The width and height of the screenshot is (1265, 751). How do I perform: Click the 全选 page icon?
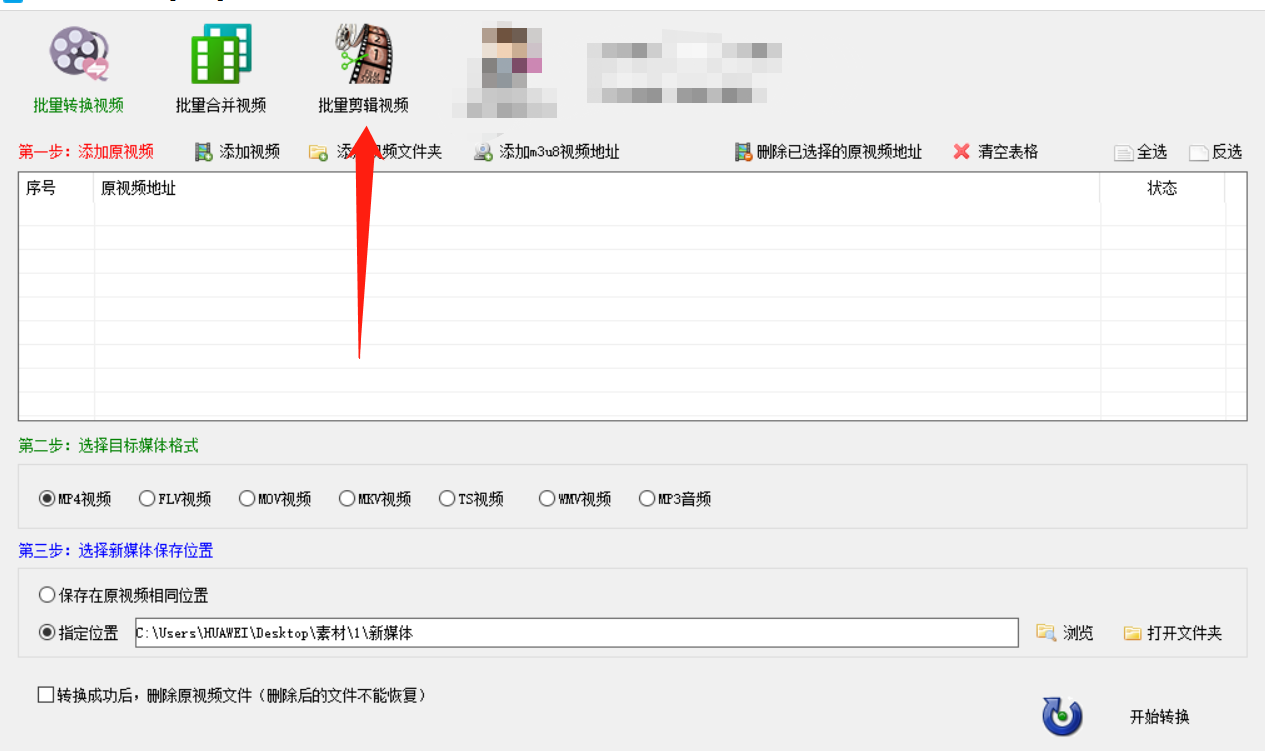point(1124,153)
